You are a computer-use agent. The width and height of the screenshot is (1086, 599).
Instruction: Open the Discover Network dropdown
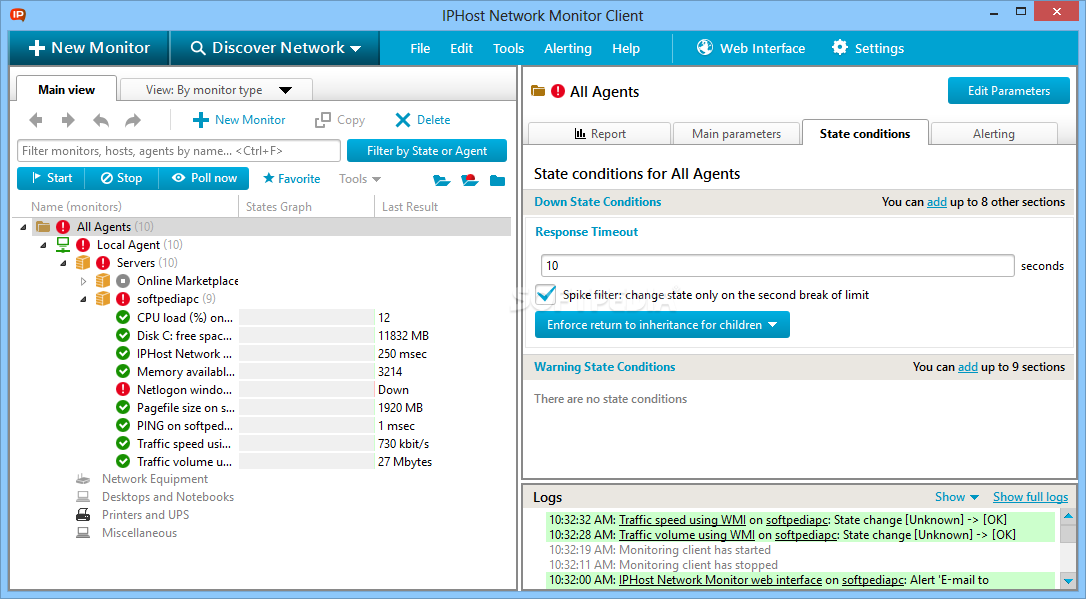276,48
